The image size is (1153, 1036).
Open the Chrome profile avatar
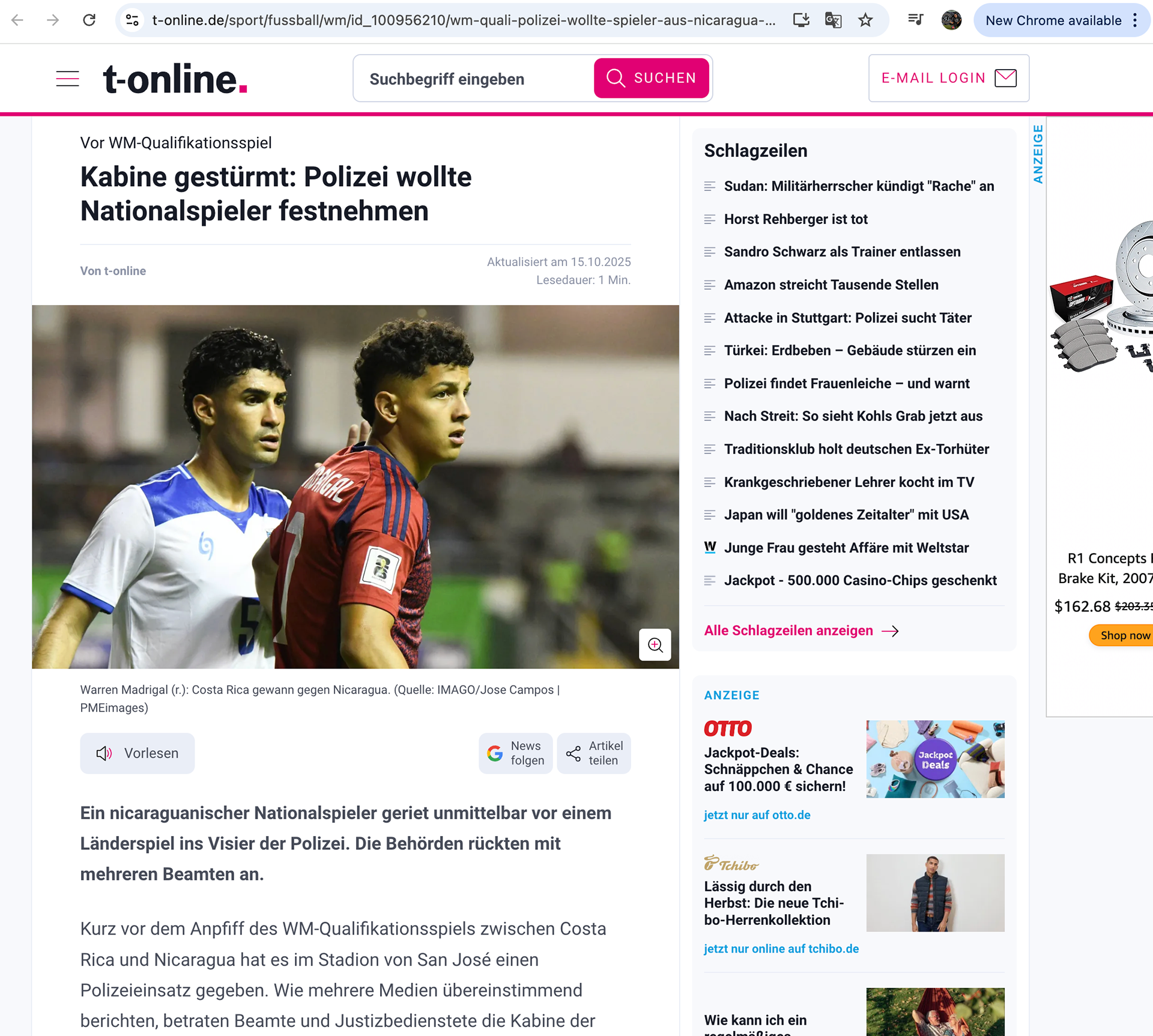pyautogui.click(x=951, y=20)
